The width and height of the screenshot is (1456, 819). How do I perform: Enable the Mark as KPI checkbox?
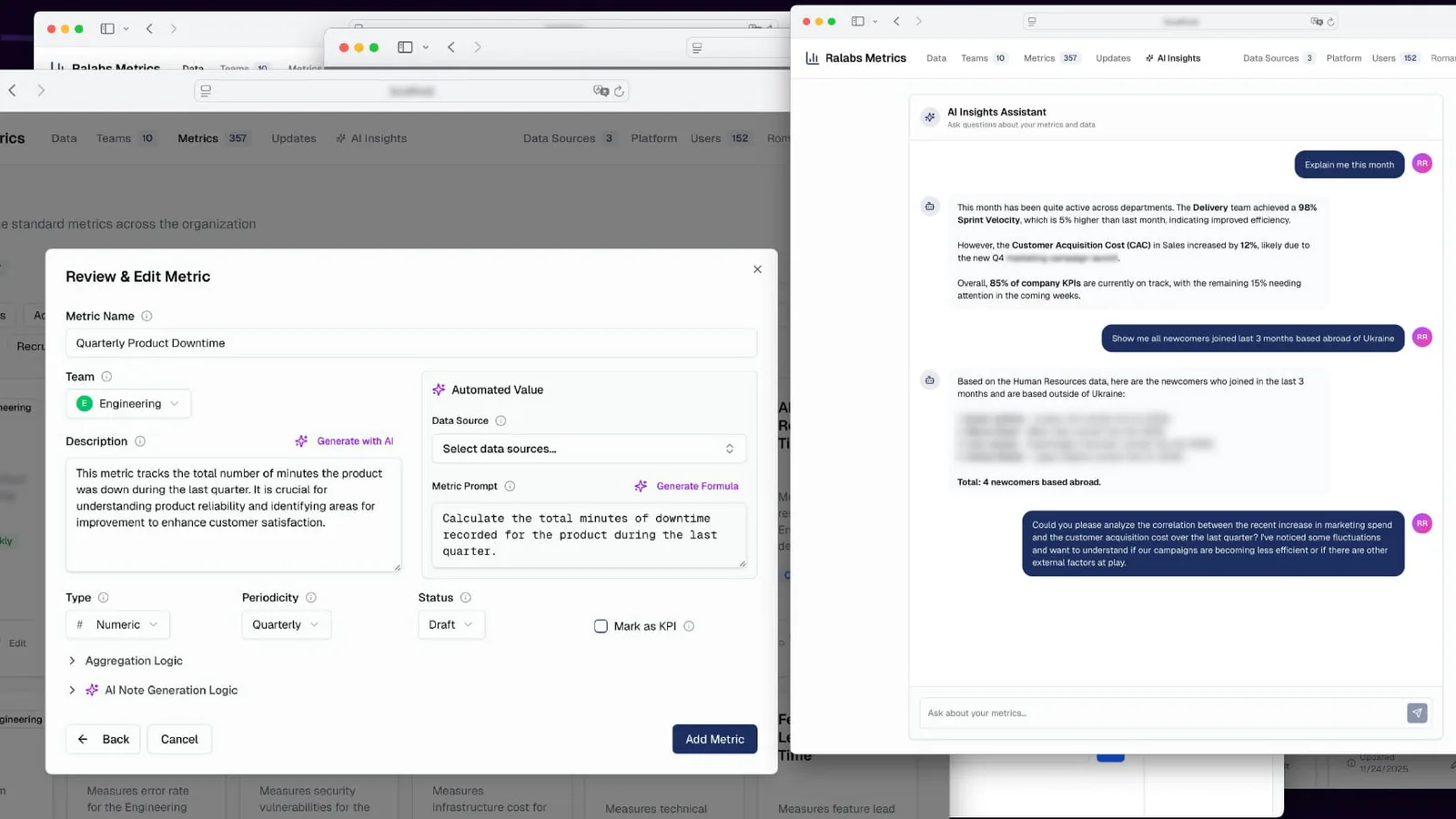click(601, 626)
